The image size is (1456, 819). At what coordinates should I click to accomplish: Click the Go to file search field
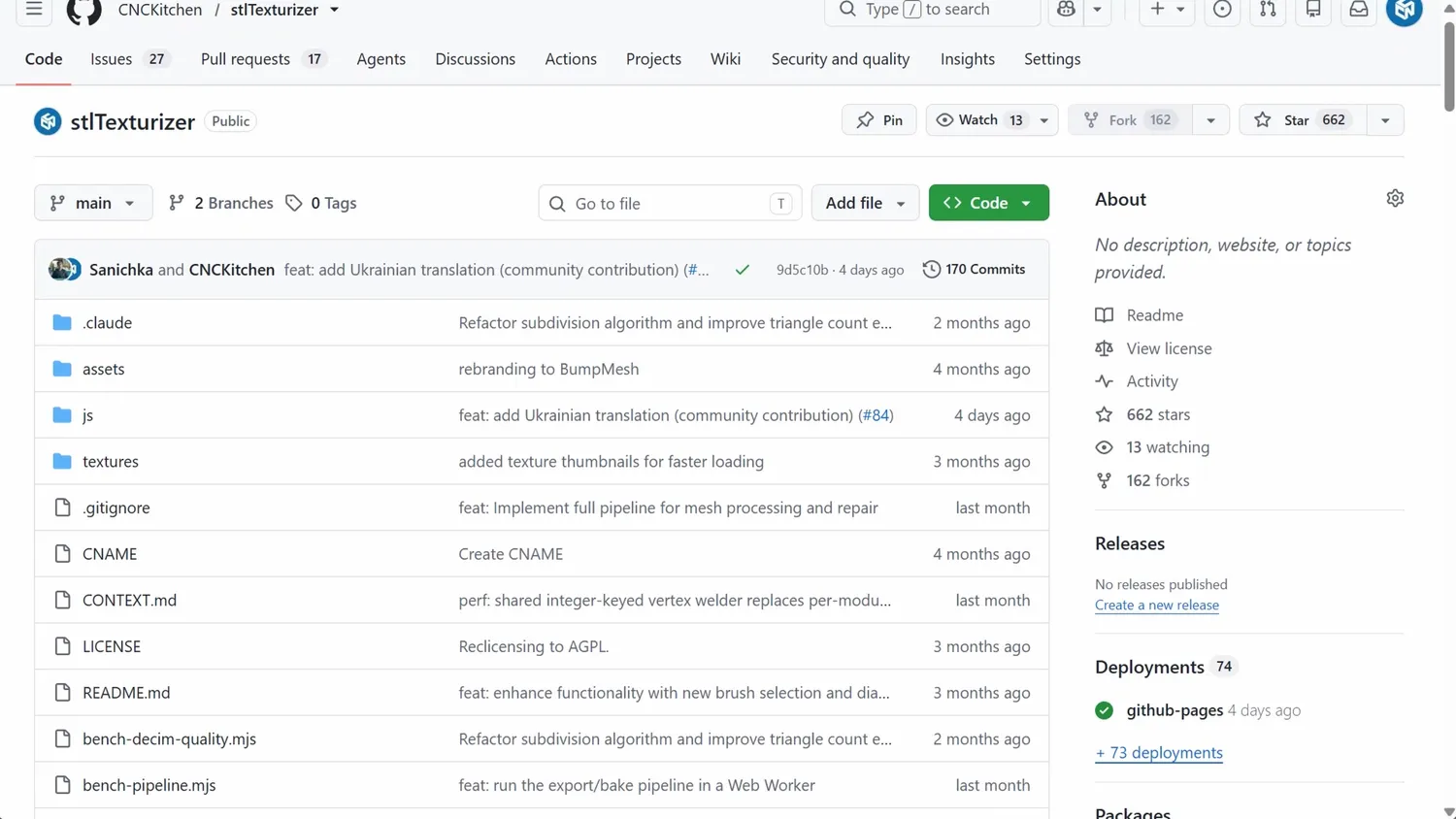tap(670, 203)
